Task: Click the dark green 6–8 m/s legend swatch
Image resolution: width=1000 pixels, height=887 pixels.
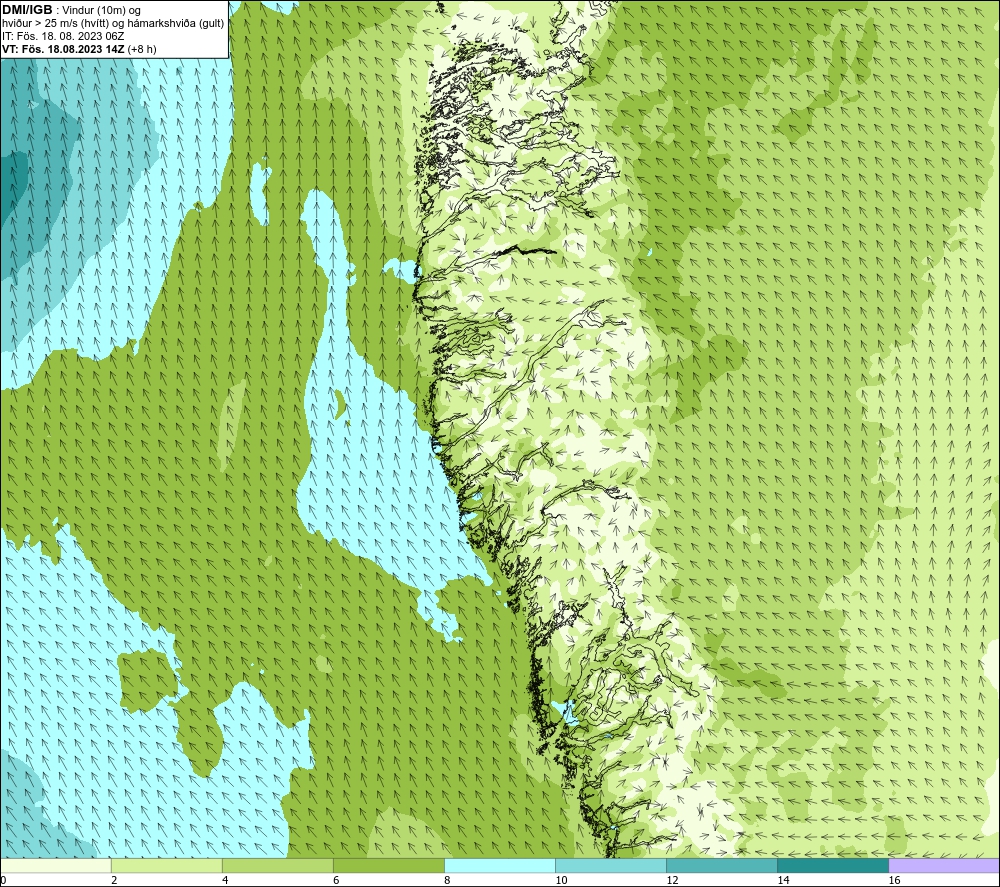Action: (x=388, y=865)
